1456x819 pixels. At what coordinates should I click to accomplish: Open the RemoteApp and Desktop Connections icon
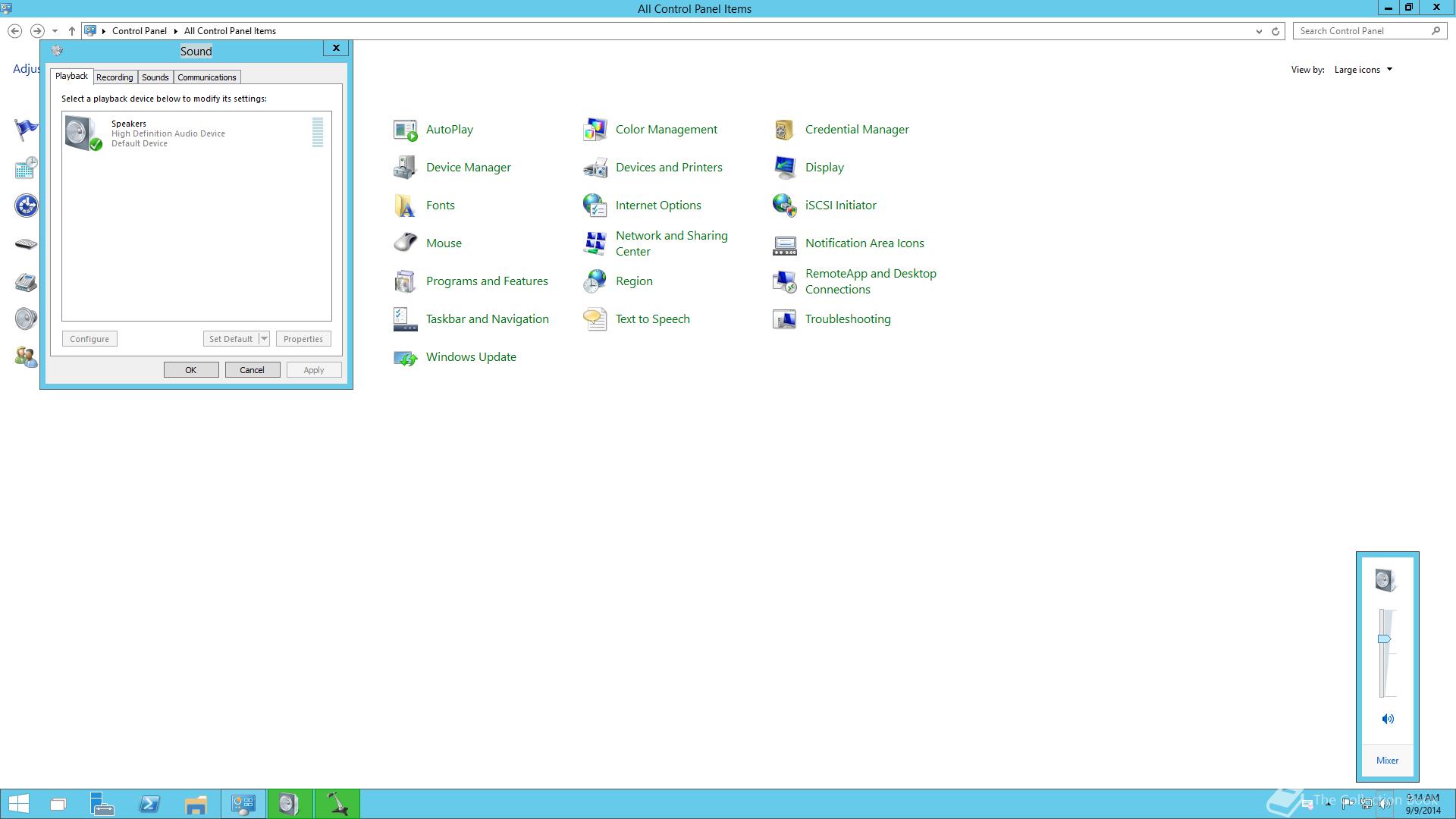point(785,281)
